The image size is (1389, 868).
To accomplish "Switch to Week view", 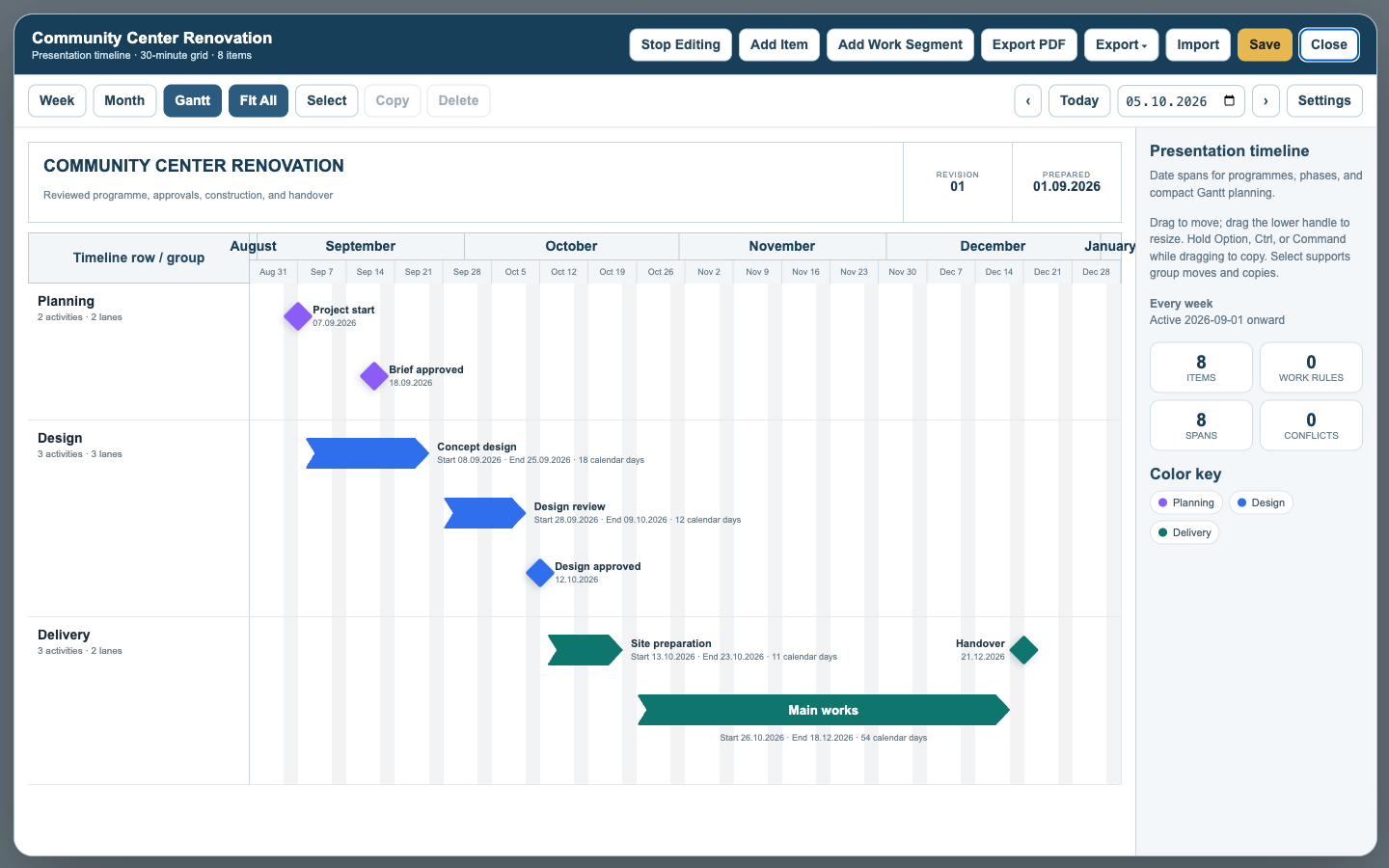I will pyautogui.click(x=57, y=101).
